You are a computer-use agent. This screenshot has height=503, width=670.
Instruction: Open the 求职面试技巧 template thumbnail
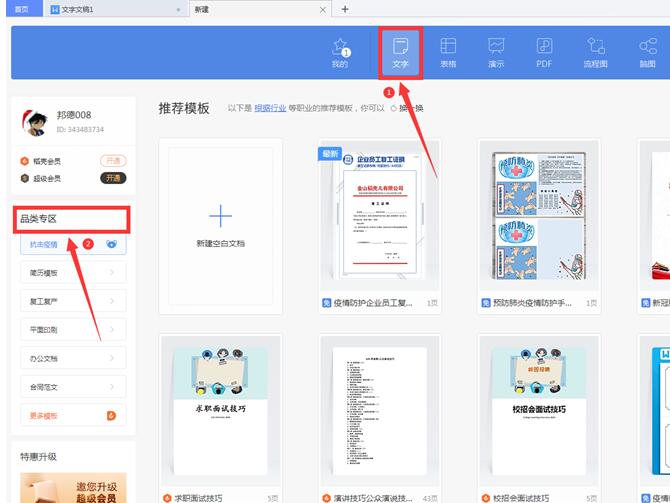click(x=220, y=411)
